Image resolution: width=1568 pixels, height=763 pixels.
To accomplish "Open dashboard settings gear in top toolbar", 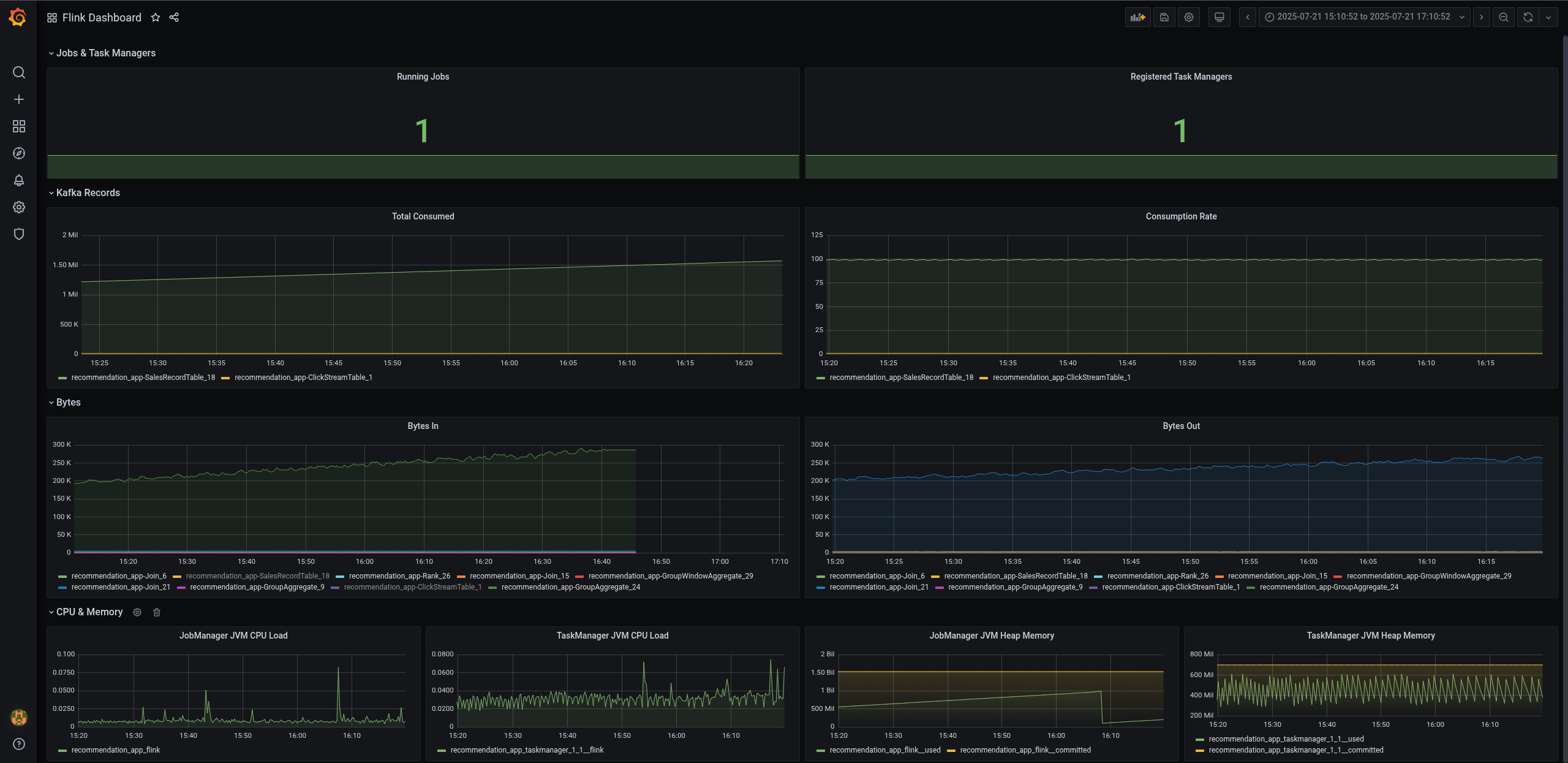I will point(1189,17).
